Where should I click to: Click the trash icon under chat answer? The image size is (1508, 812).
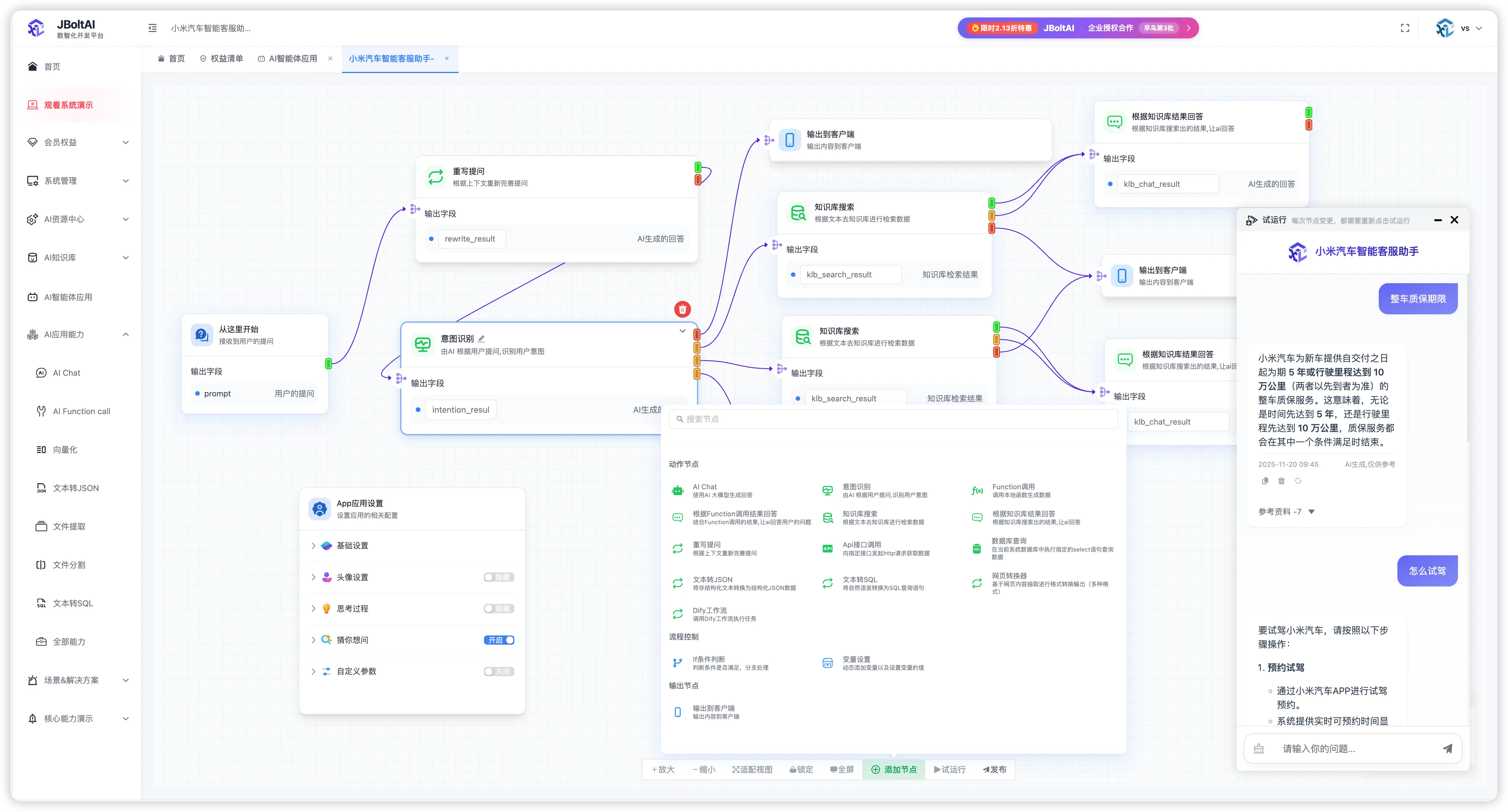coord(1282,481)
